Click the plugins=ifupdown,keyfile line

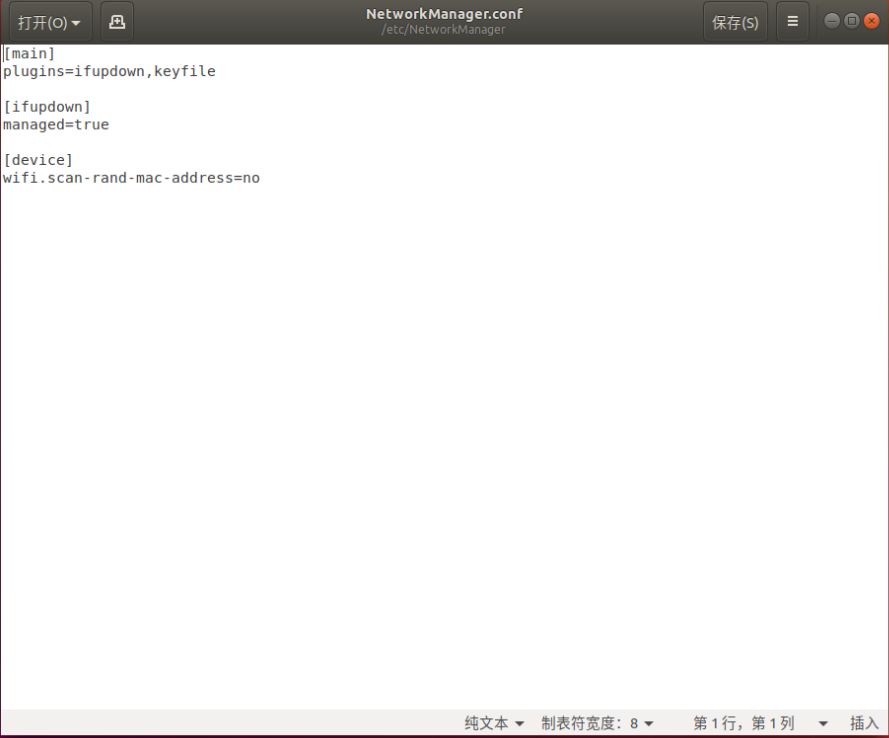pyautogui.click(x=109, y=71)
